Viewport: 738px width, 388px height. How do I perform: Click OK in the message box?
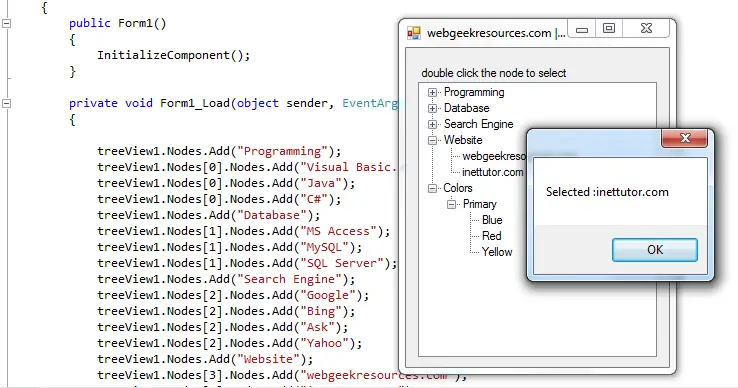[655, 250]
